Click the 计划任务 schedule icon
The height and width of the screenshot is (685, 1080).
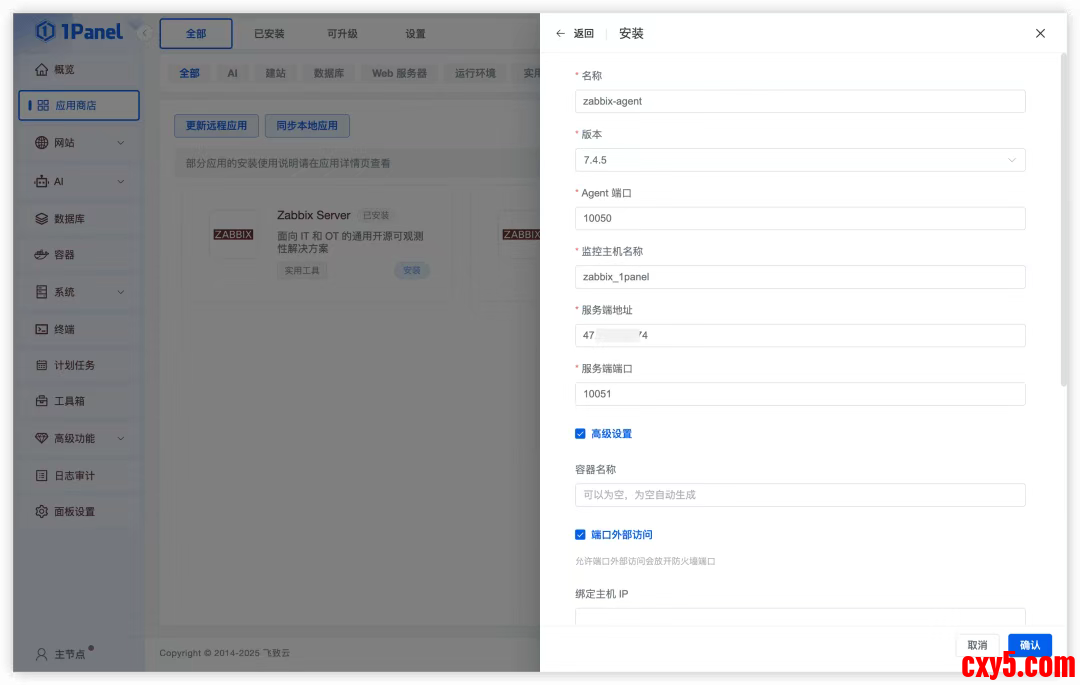pos(41,366)
